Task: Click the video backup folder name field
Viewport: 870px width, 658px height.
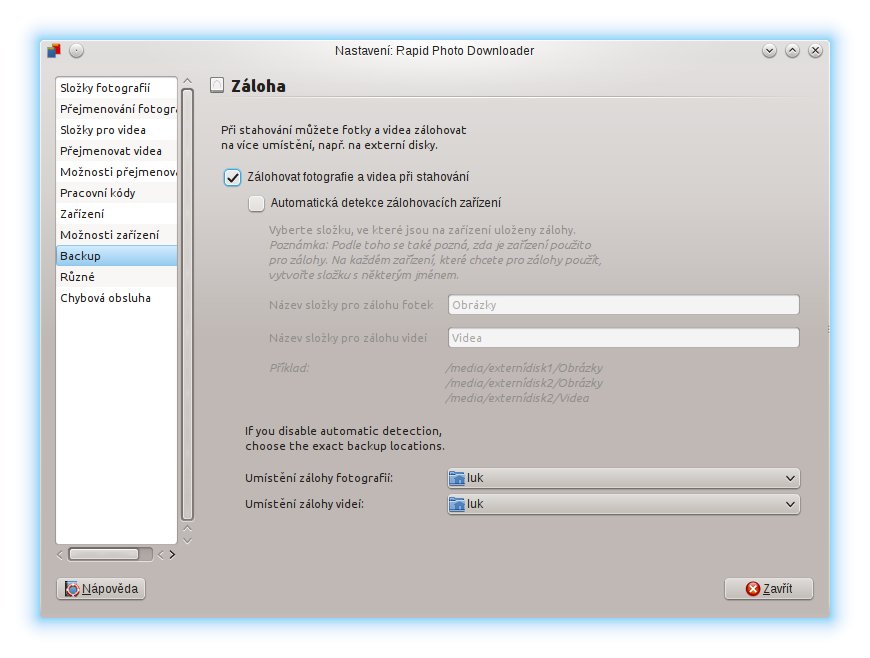Action: (624, 338)
